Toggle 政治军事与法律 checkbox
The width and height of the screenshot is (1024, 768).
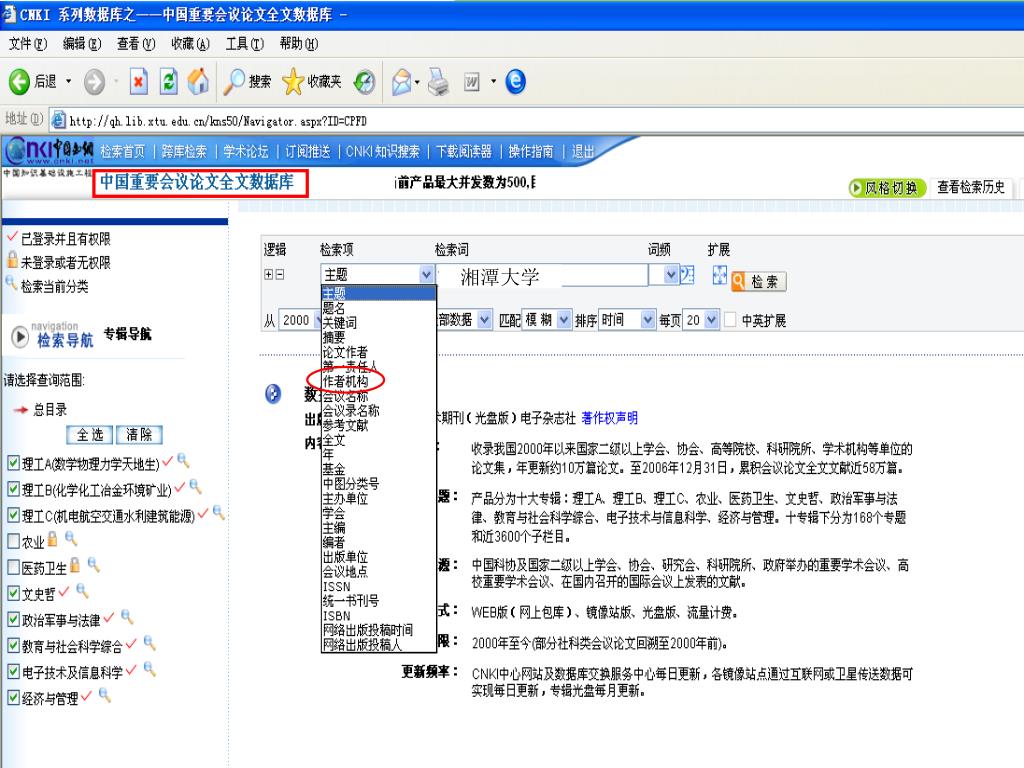pyautogui.click(x=13, y=620)
